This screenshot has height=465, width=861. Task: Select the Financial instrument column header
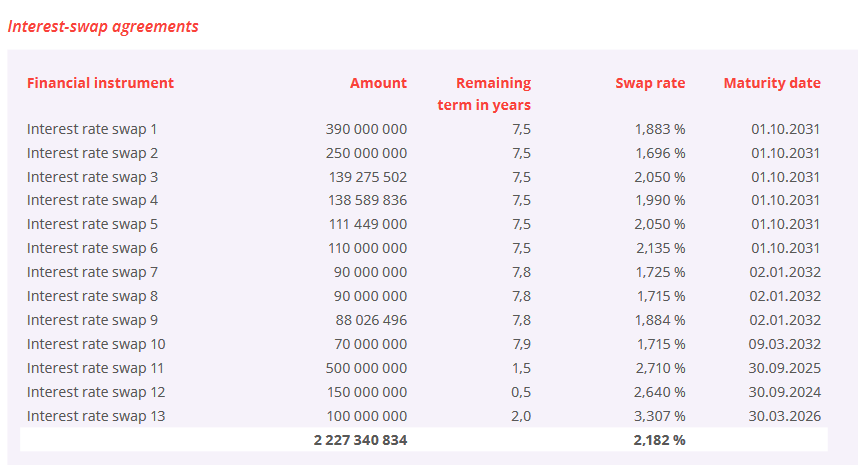tap(100, 83)
